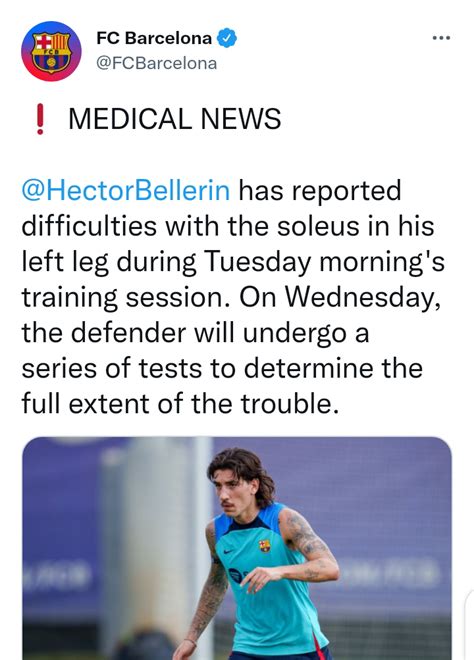This screenshot has height=660, width=474.
Task: Click the Spotify logo on the shirt
Action: [235, 575]
